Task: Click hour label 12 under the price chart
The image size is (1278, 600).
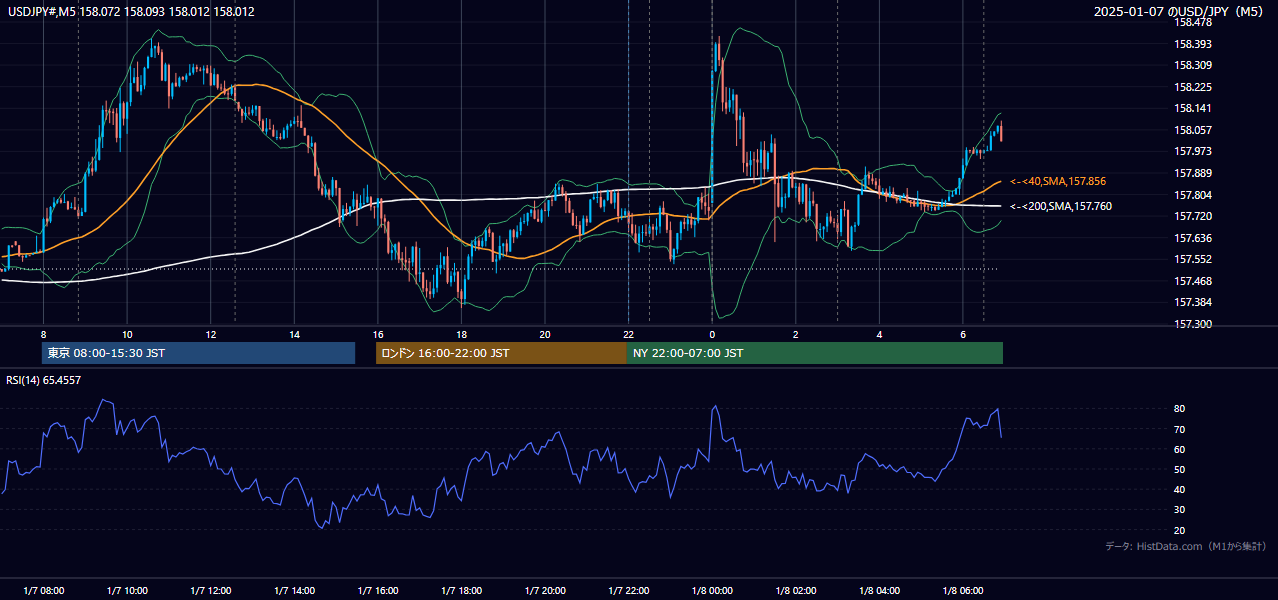Action: pos(211,334)
